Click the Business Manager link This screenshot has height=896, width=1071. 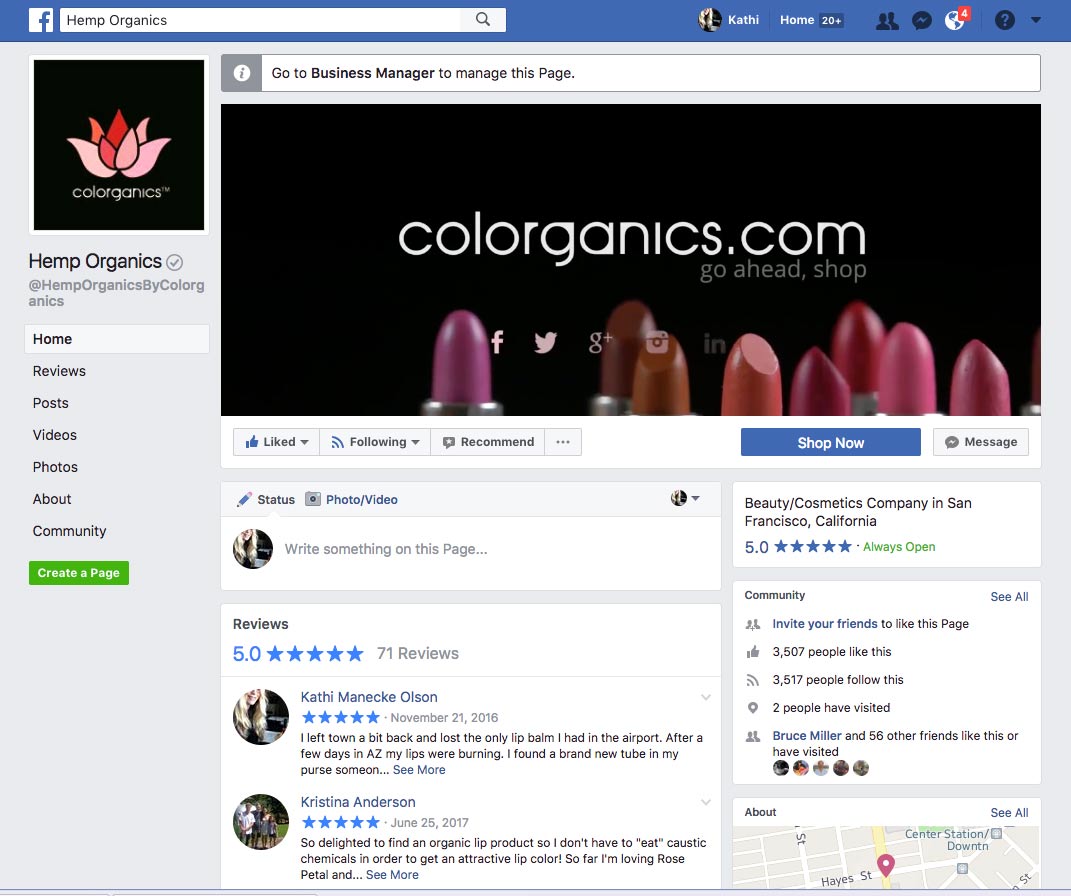[x=372, y=73]
